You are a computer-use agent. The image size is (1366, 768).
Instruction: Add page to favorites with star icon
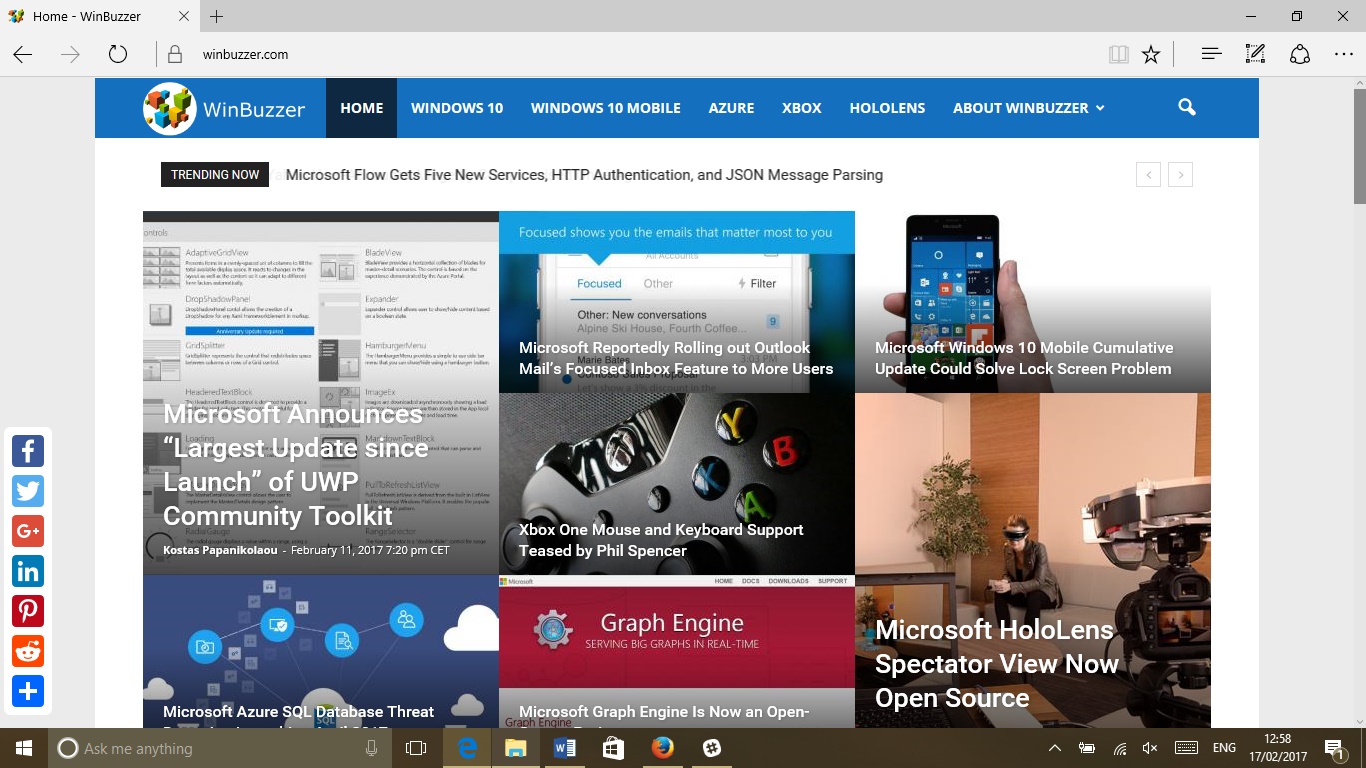coord(1151,54)
